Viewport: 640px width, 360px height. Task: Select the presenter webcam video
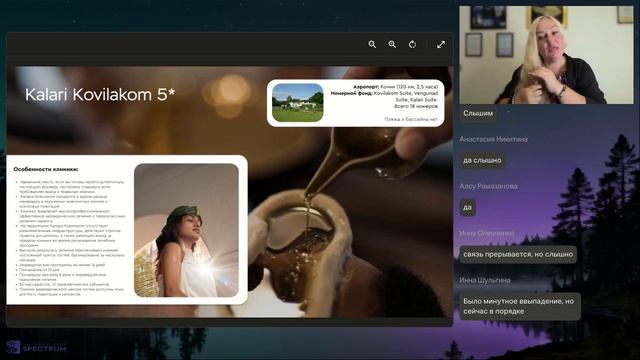tap(547, 55)
